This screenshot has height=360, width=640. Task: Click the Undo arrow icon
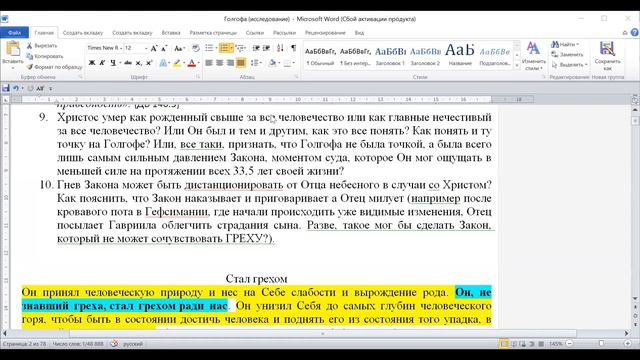click(16, 88)
